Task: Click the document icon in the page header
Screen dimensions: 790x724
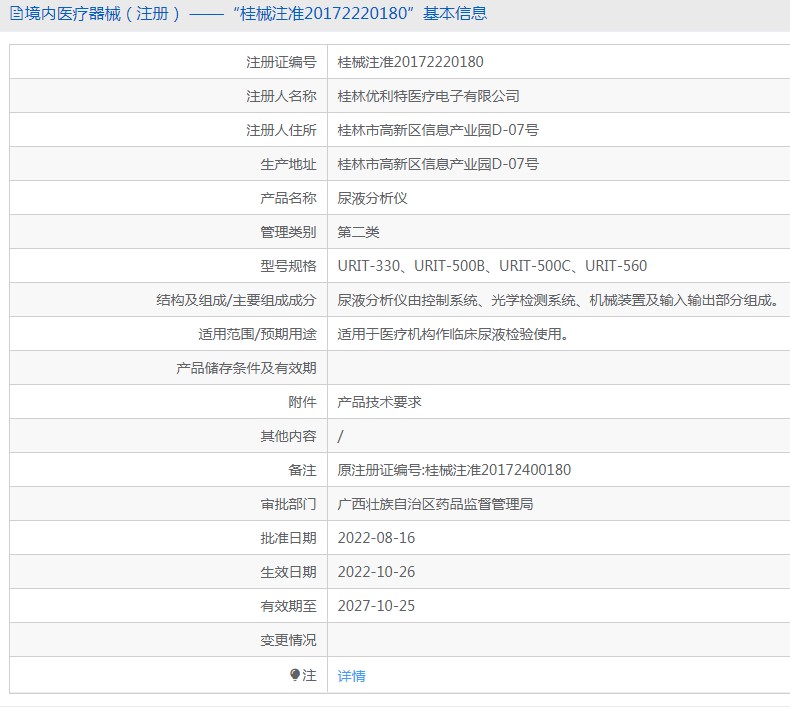Action: (x=16, y=14)
